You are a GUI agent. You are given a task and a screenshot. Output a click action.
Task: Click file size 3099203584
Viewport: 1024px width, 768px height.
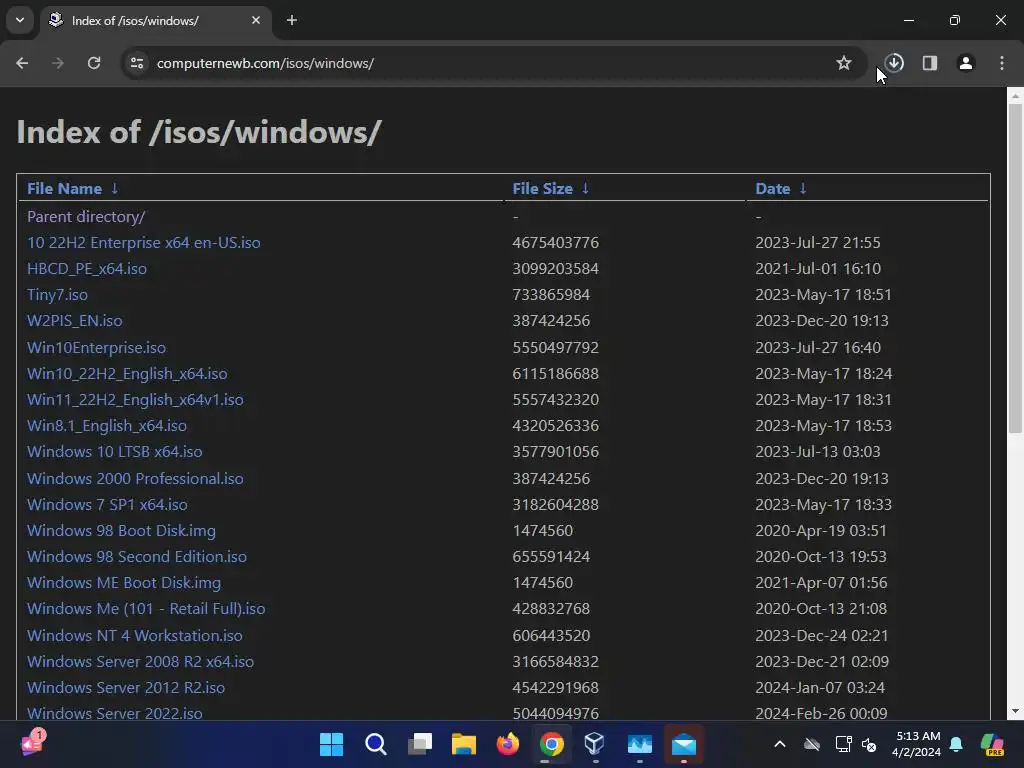555,268
